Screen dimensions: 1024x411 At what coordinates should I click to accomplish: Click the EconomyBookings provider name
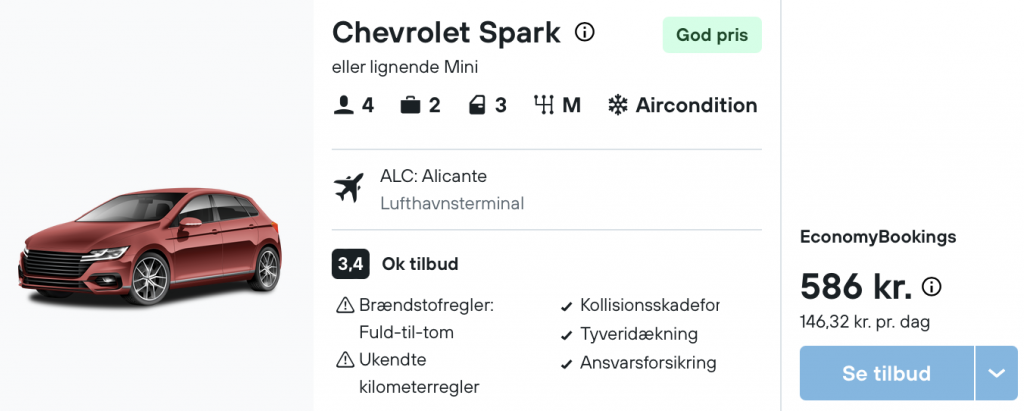[x=878, y=237]
